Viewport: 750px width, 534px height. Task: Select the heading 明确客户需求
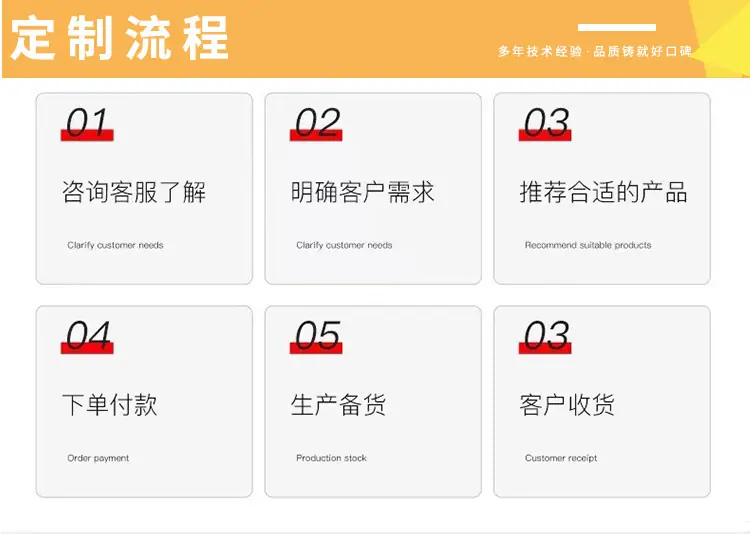coord(363,192)
